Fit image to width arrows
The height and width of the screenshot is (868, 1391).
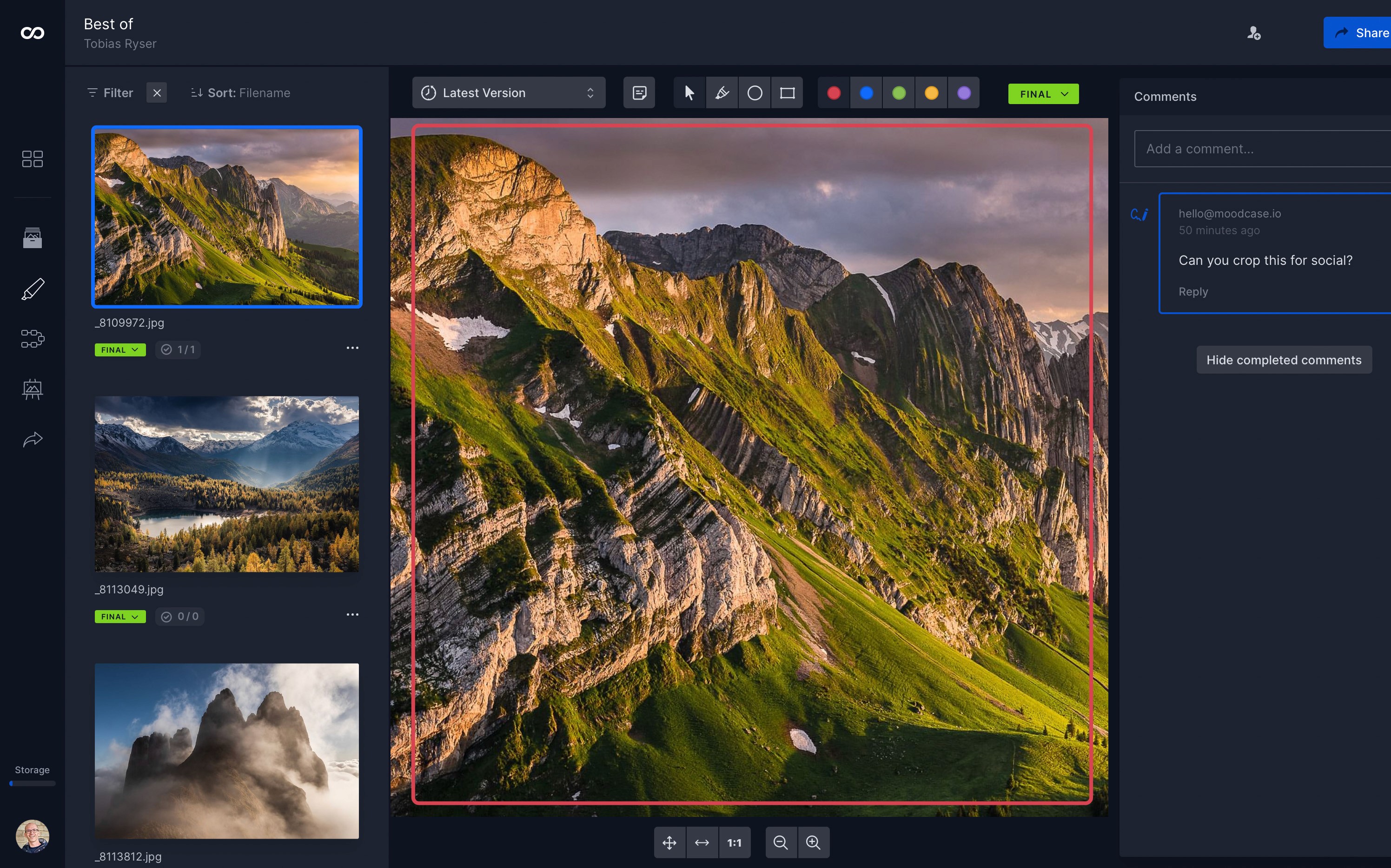coord(702,842)
